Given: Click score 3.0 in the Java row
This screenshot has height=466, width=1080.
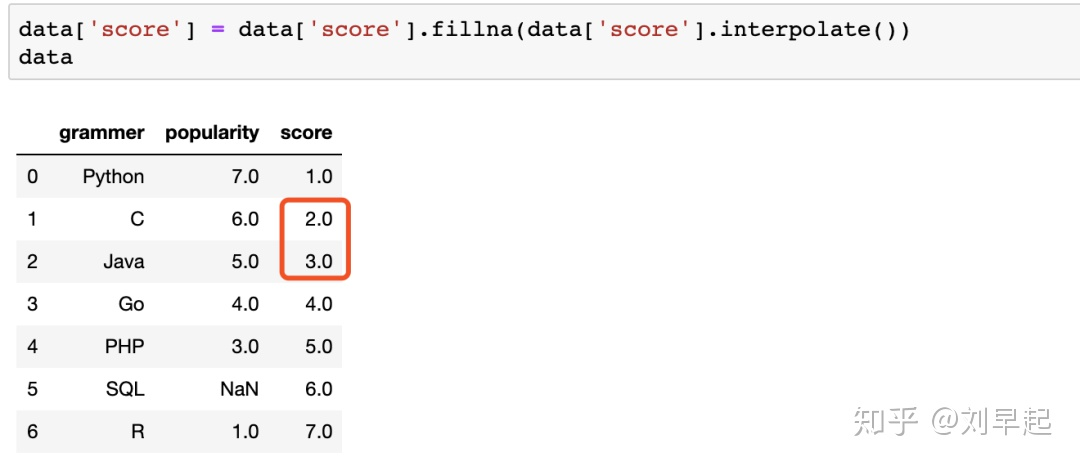Looking at the screenshot, I should (x=319, y=262).
